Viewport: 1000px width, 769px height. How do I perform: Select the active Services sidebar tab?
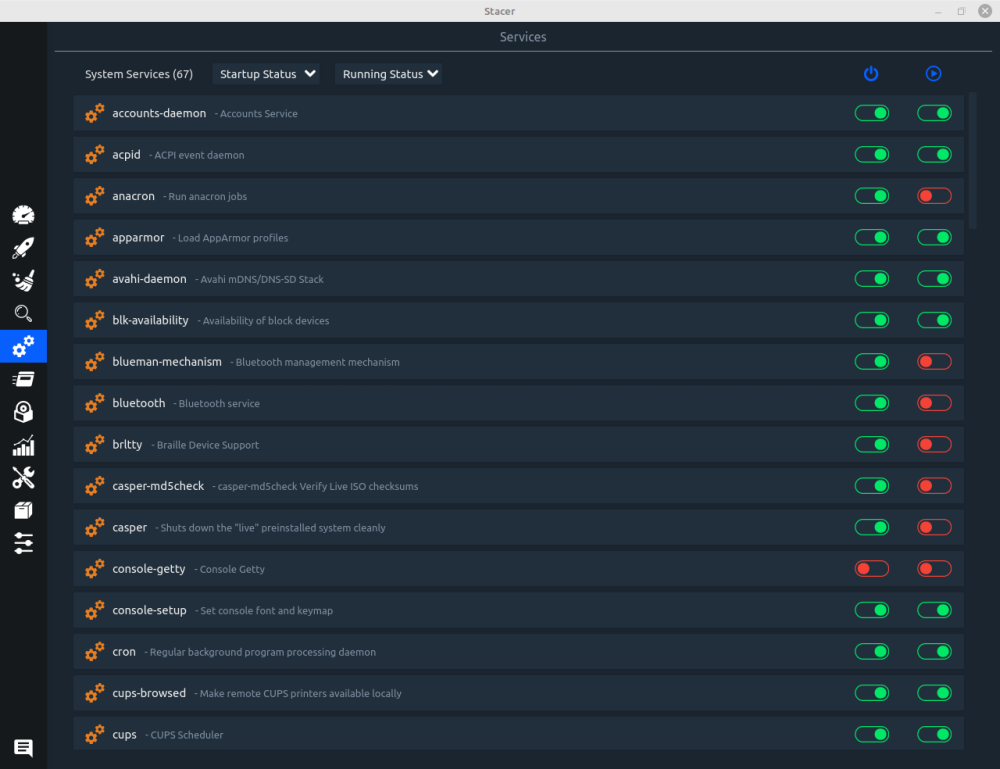point(23,346)
